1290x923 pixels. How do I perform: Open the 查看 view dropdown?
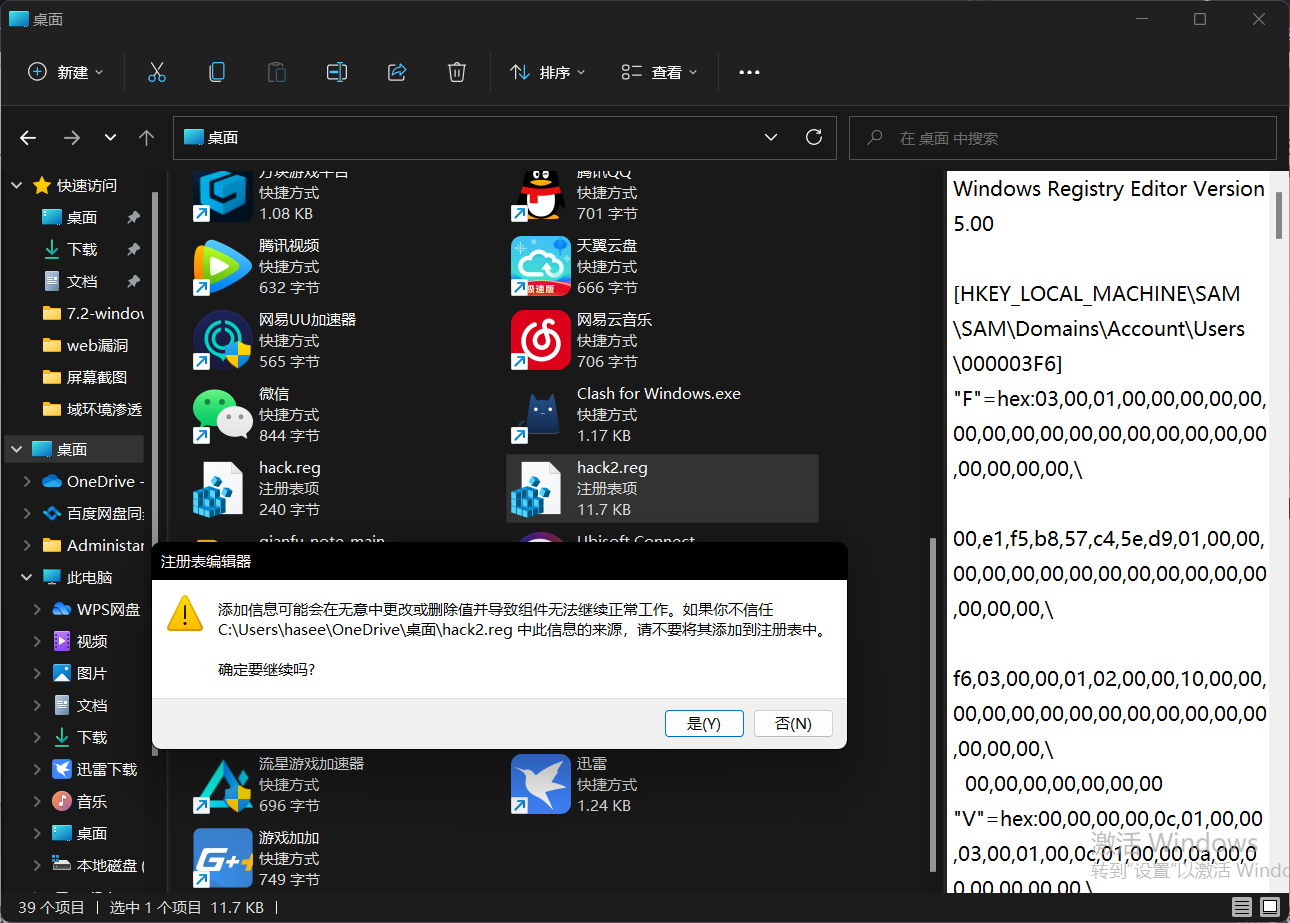659,72
